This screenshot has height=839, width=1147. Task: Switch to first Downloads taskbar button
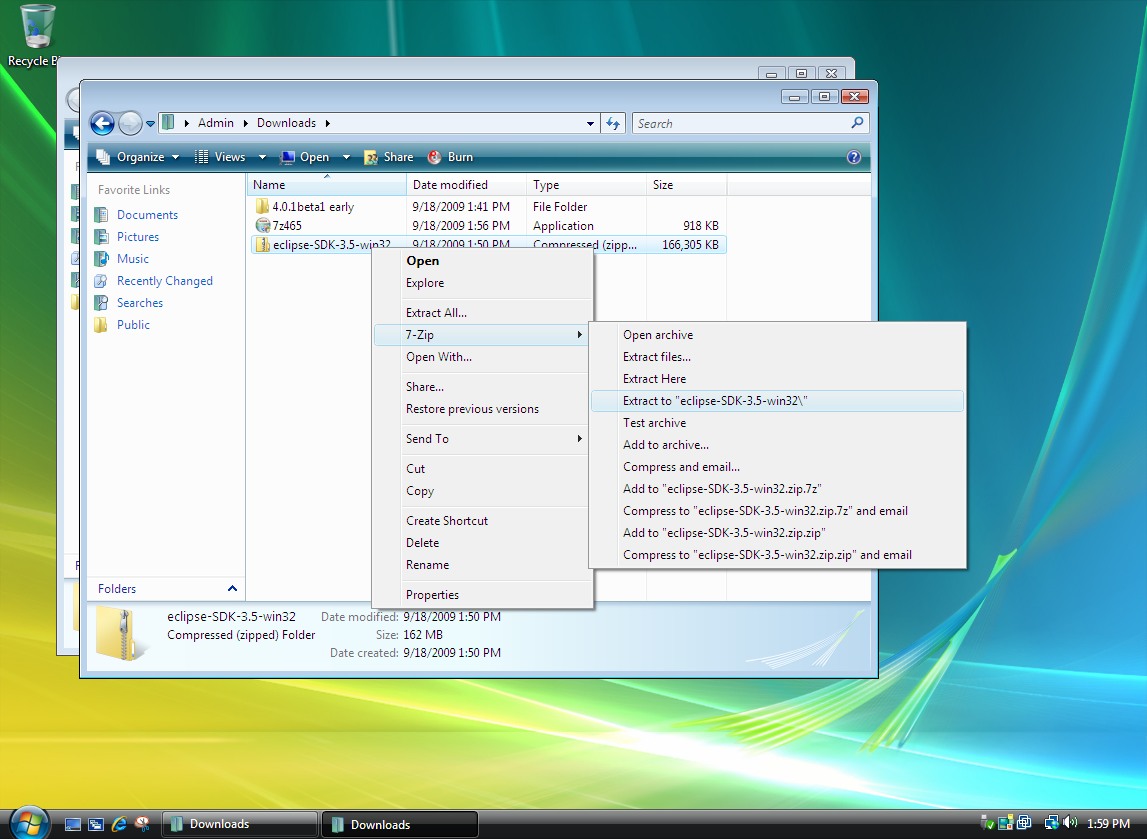[240, 824]
